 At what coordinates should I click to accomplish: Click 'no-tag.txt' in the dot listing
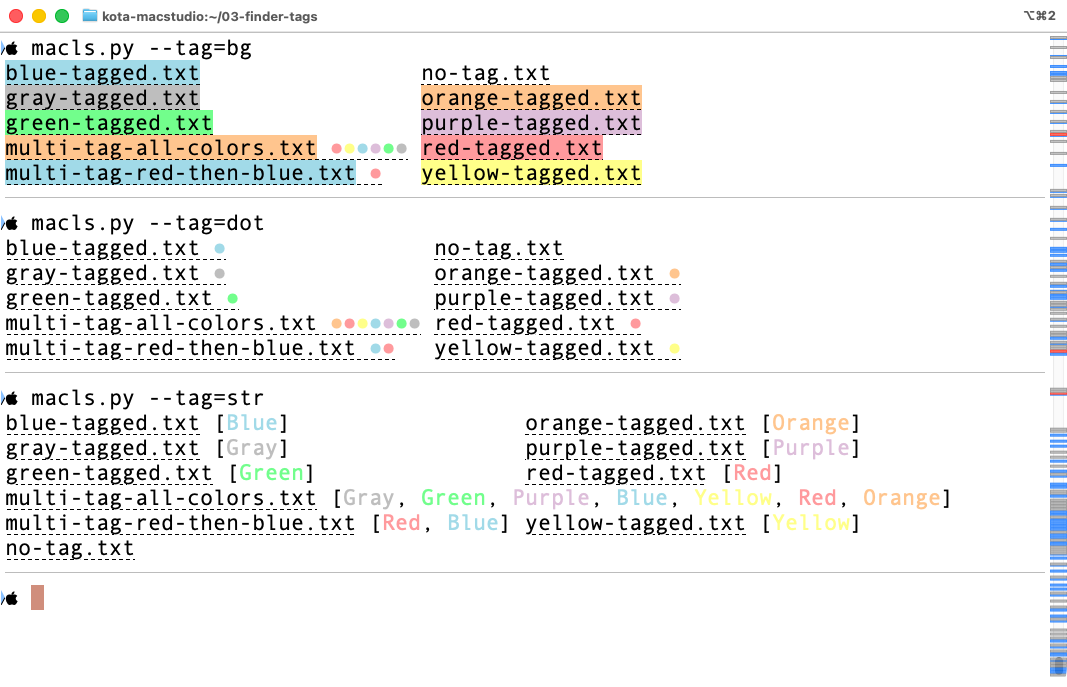499,249
